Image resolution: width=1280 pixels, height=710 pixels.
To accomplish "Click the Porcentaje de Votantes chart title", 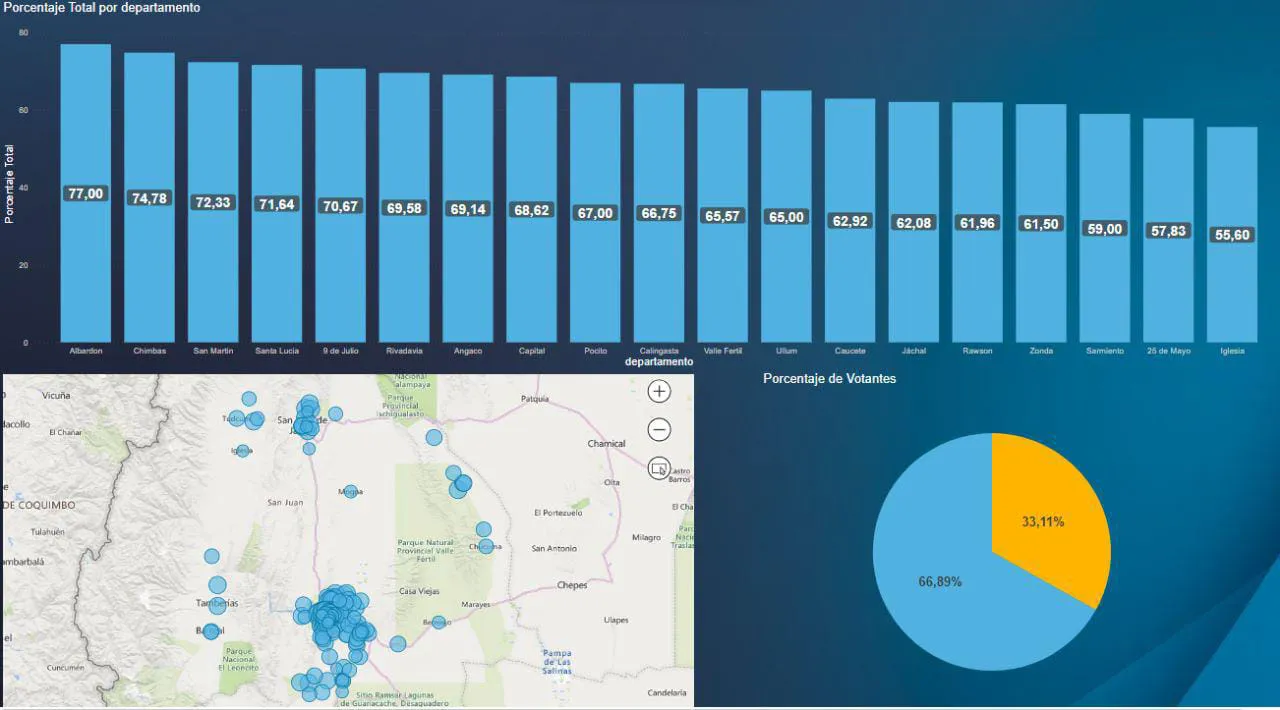I will (829, 379).
